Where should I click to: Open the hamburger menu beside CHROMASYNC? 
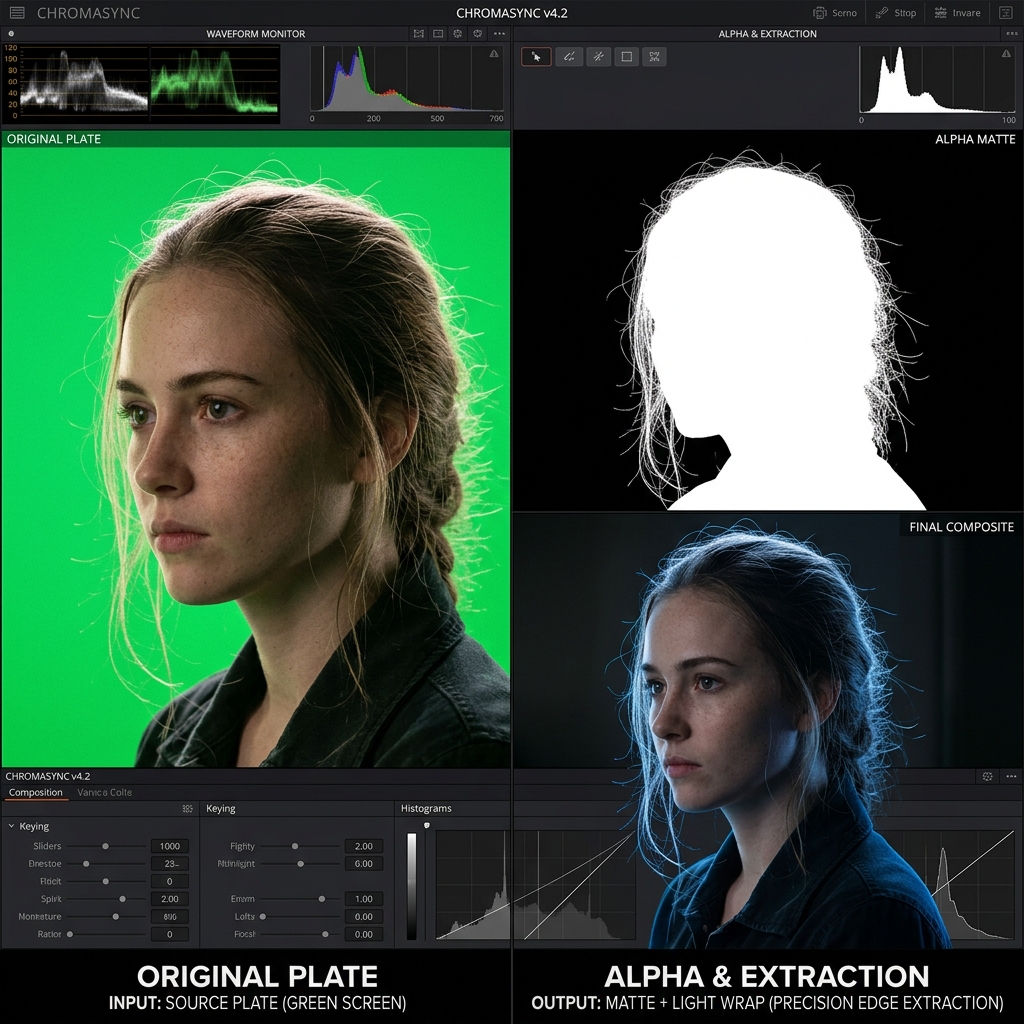click(17, 13)
